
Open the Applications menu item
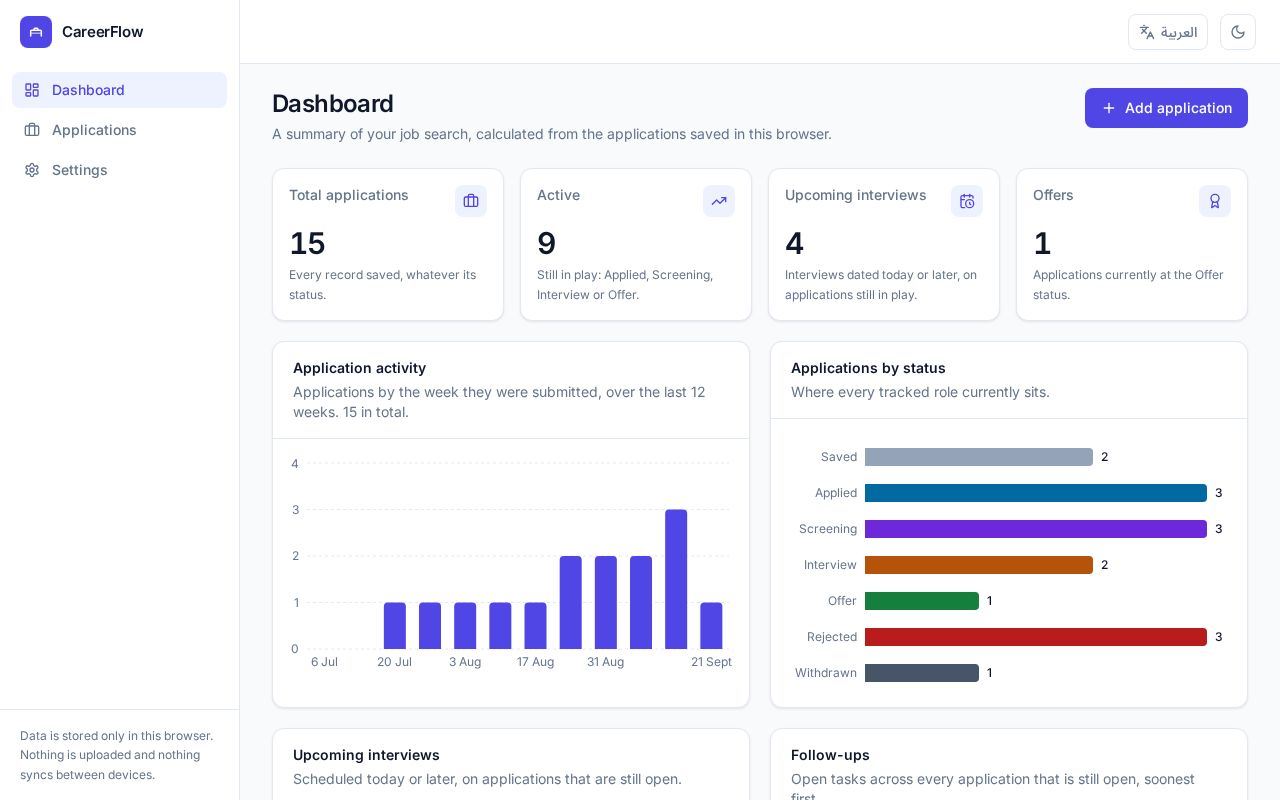[x=119, y=130]
